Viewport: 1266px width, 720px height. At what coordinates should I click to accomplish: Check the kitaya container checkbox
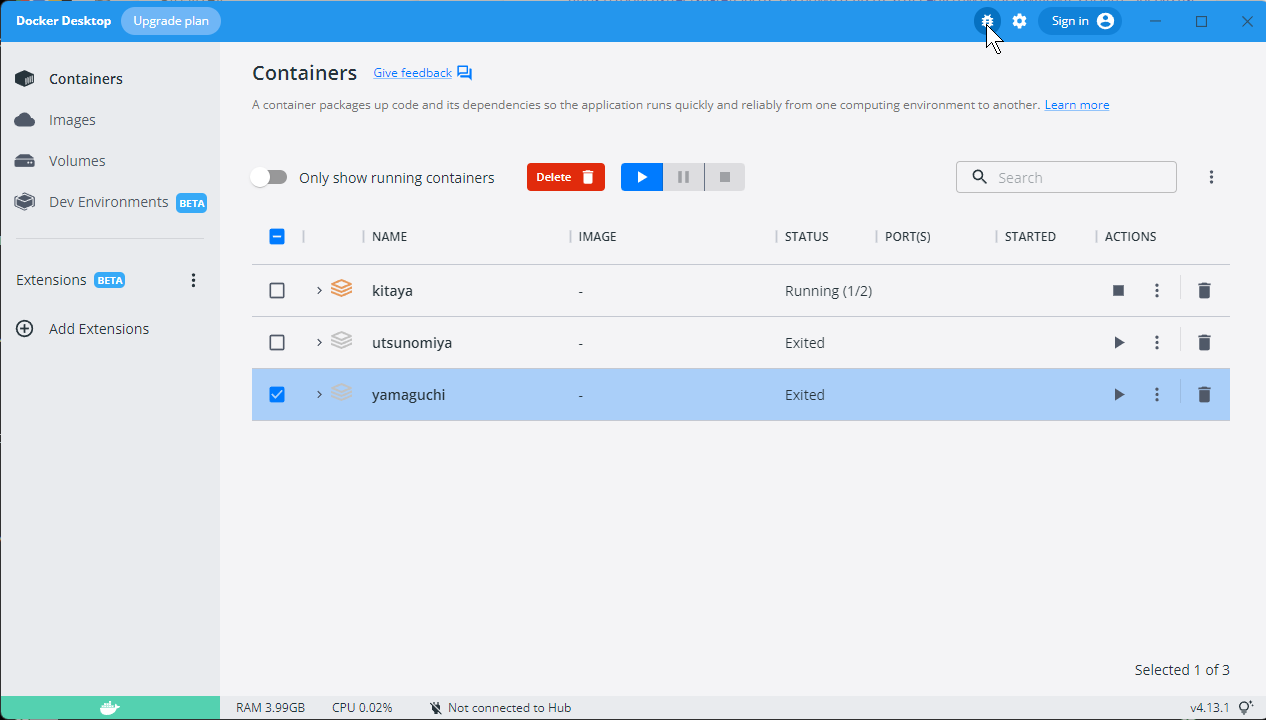[277, 291]
